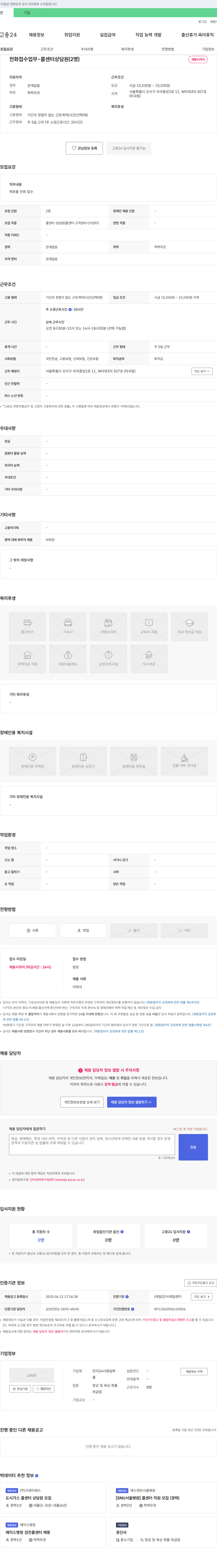Click the 채용시까지 status badge
217x1568 pixels.
(x=198, y=60)
